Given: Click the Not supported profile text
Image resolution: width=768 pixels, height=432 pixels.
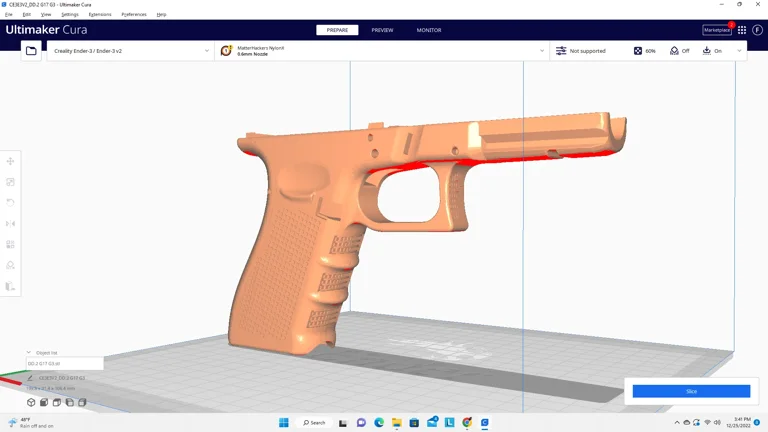Looking at the screenshot, I should click(587, 51).
